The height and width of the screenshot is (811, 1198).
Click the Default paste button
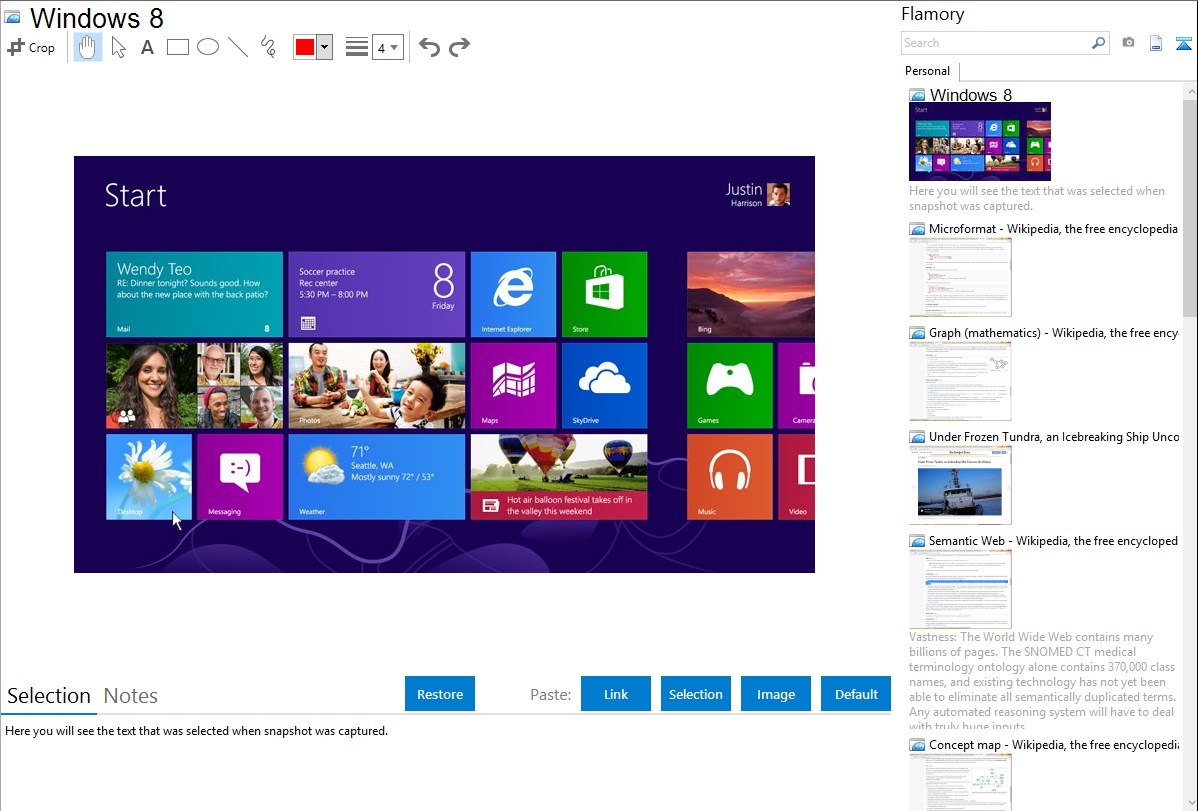pos(856,694)
